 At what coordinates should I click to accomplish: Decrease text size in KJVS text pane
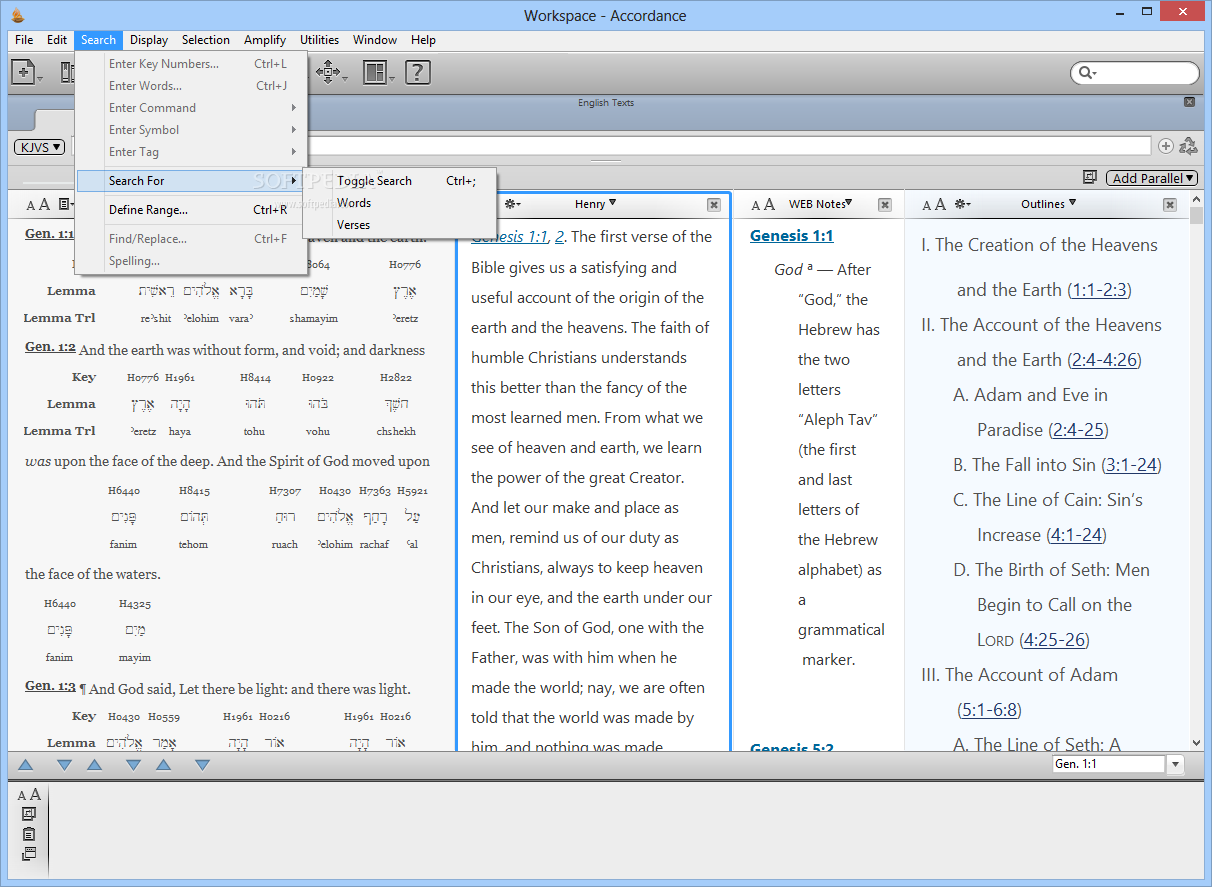[31, 205]
